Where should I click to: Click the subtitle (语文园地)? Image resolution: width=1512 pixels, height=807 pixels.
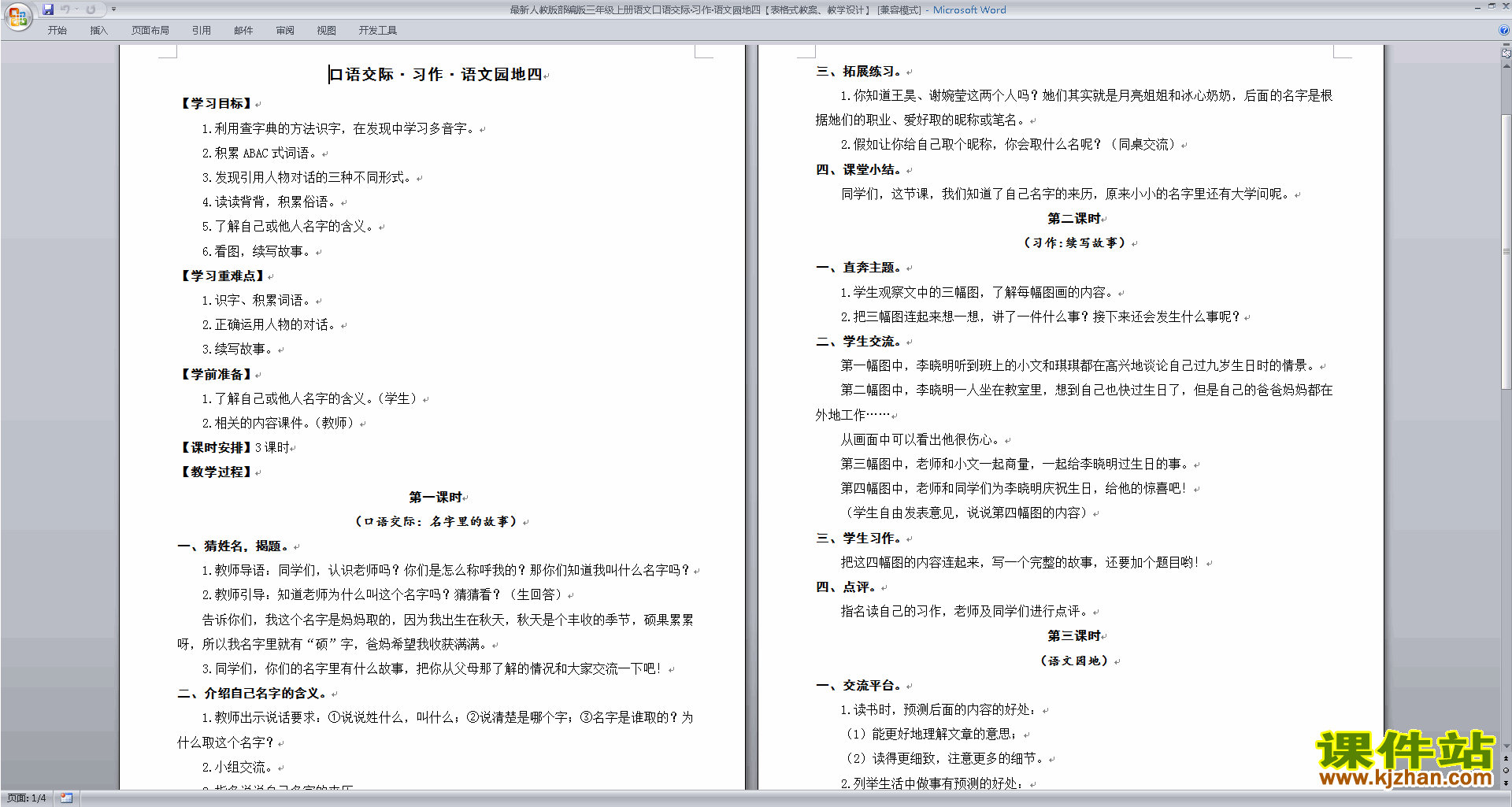(x=1074, y=661)
